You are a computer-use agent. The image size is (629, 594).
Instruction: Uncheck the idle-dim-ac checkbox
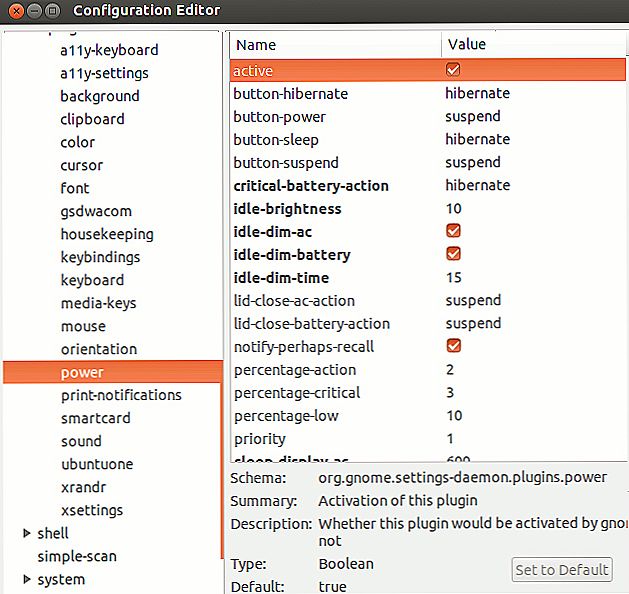pyautogui.click(x=453, y=231)
